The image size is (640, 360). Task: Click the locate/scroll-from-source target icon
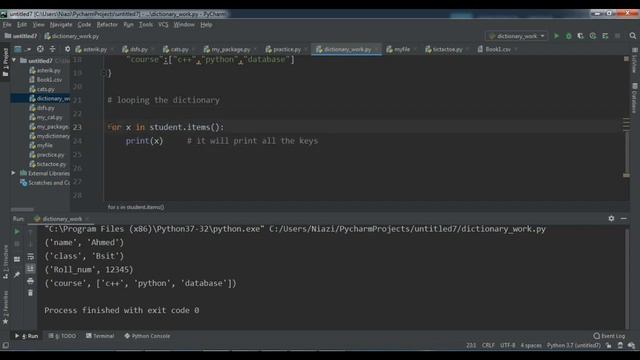pos(40,49)
